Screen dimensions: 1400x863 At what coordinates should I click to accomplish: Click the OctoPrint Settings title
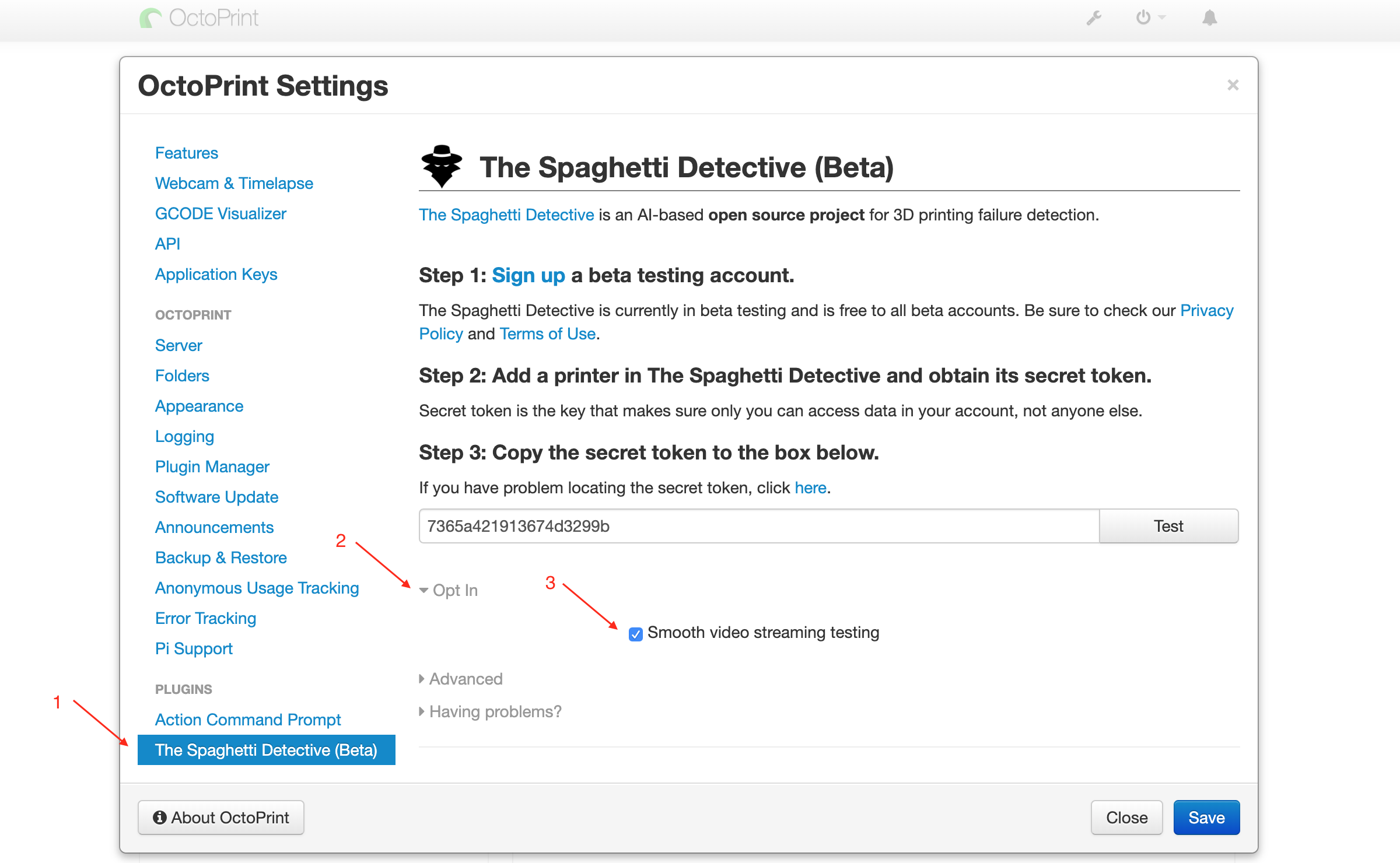pyautogui.click(x=263, y=86)
